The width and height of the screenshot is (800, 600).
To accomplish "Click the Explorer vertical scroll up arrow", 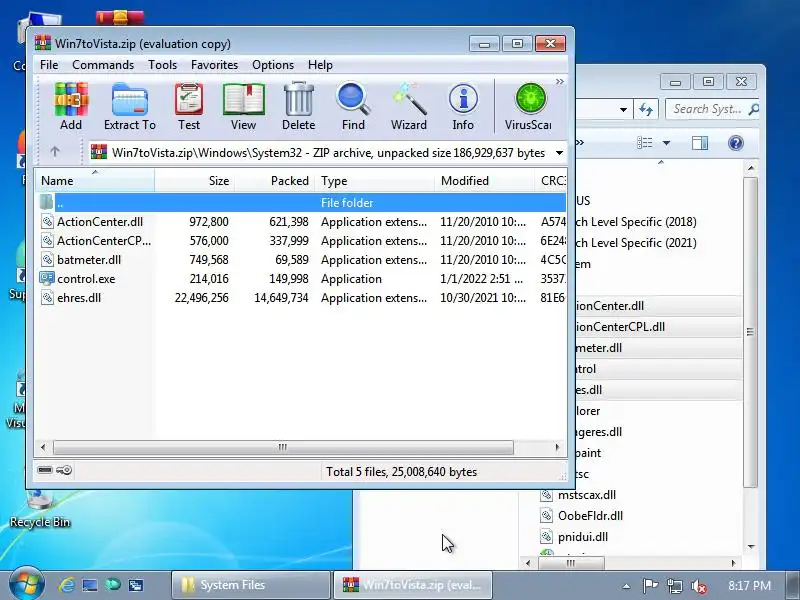I will (751, 168).
